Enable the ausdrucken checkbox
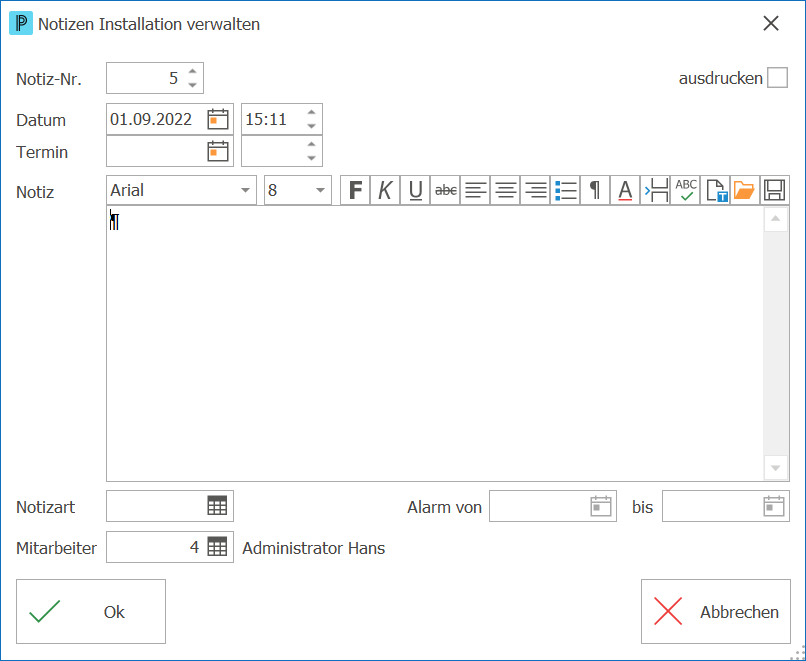Viewport: 806px width, 661px height. click(777, 78)
